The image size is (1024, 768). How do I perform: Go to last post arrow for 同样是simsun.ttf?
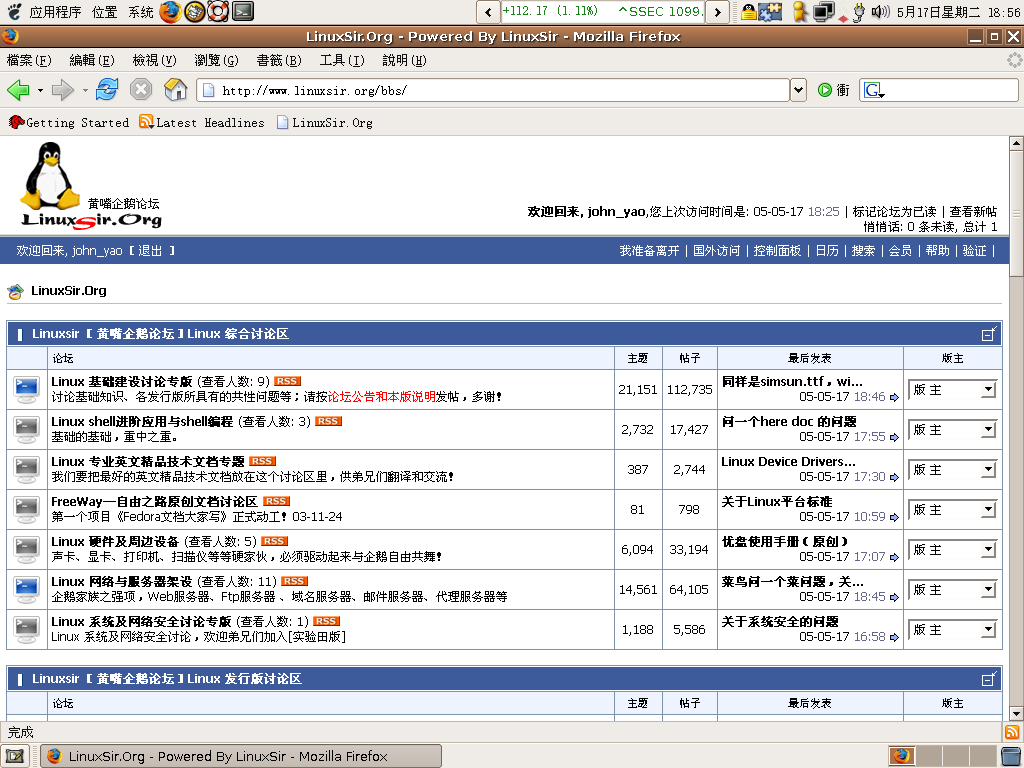[894, 397]
